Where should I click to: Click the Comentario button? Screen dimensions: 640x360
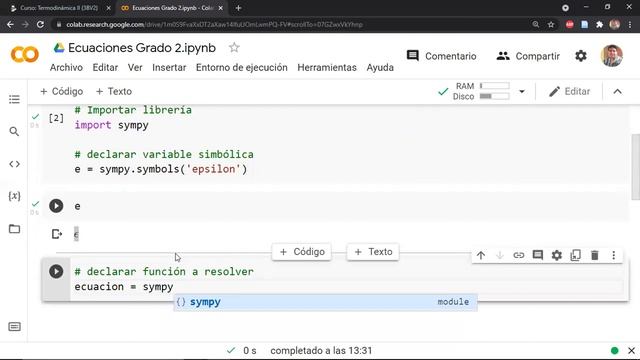[442, 56]
